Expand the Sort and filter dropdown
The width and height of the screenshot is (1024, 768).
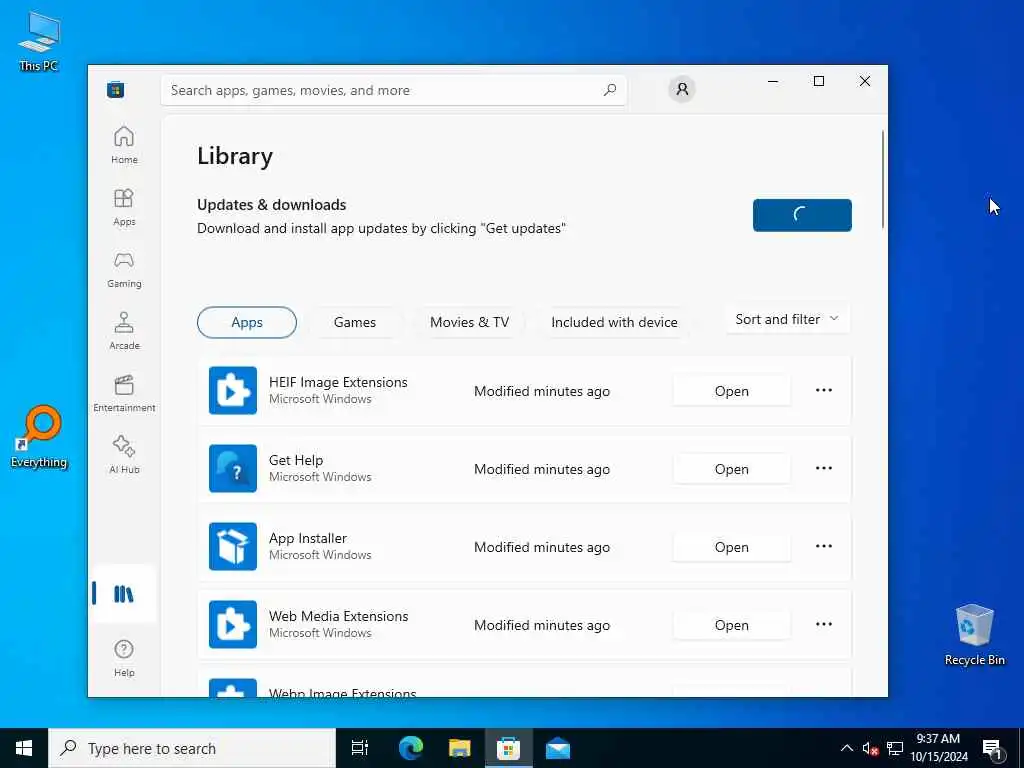(787, 319)
